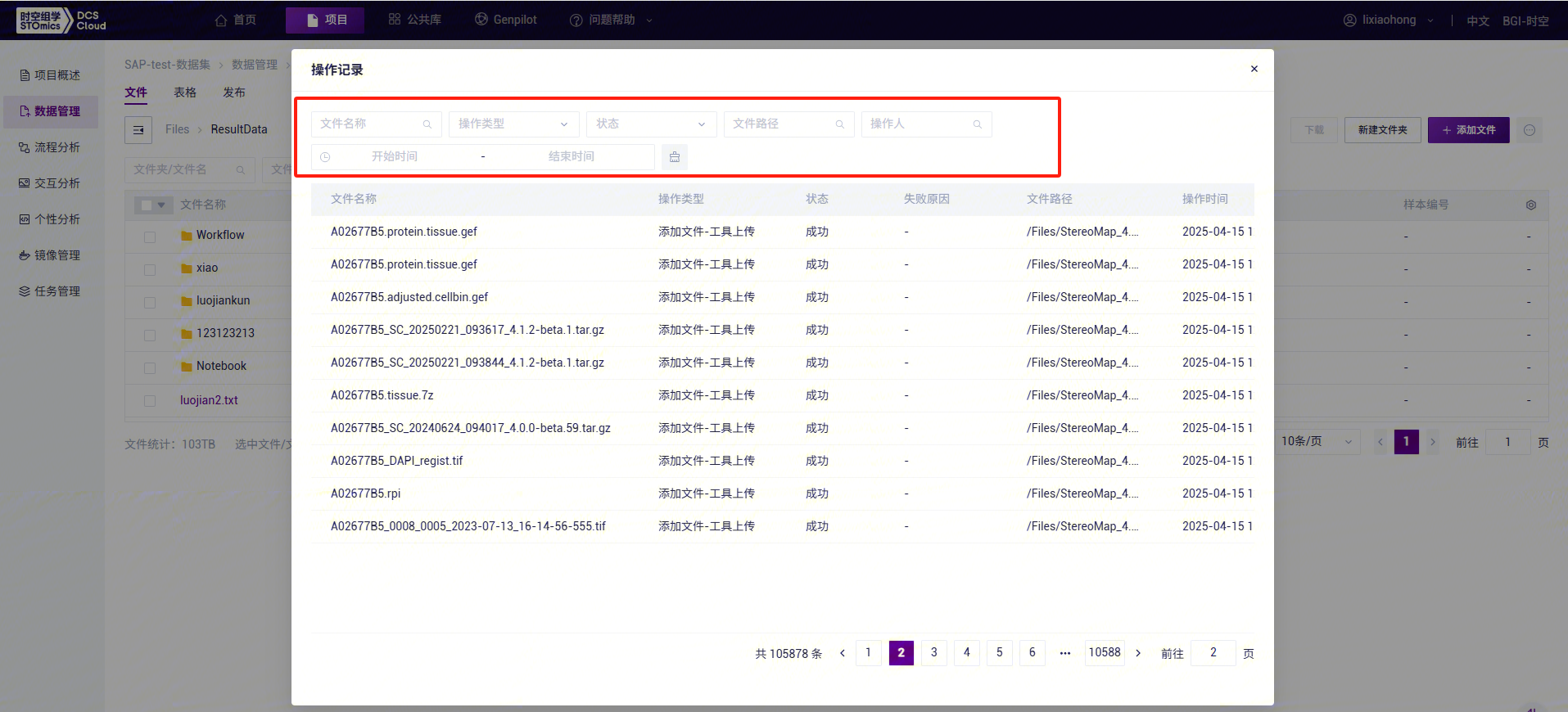Open 流程分析 in sidebar
The height and width of the screenshot is (712, 1568).
pos(51,147)
